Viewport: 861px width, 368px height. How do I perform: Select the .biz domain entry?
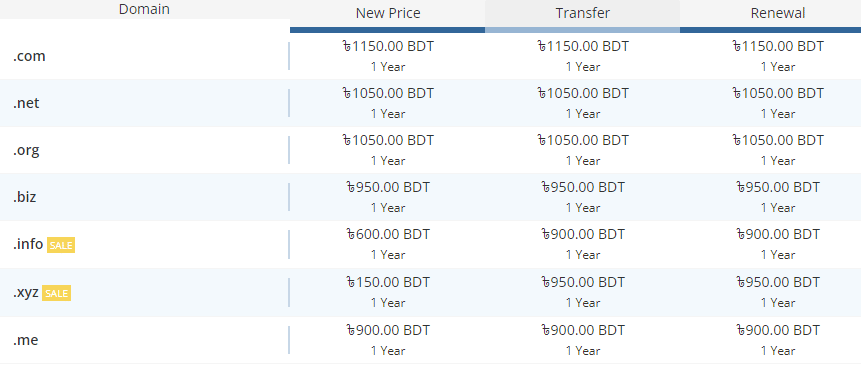coord(25,197)
